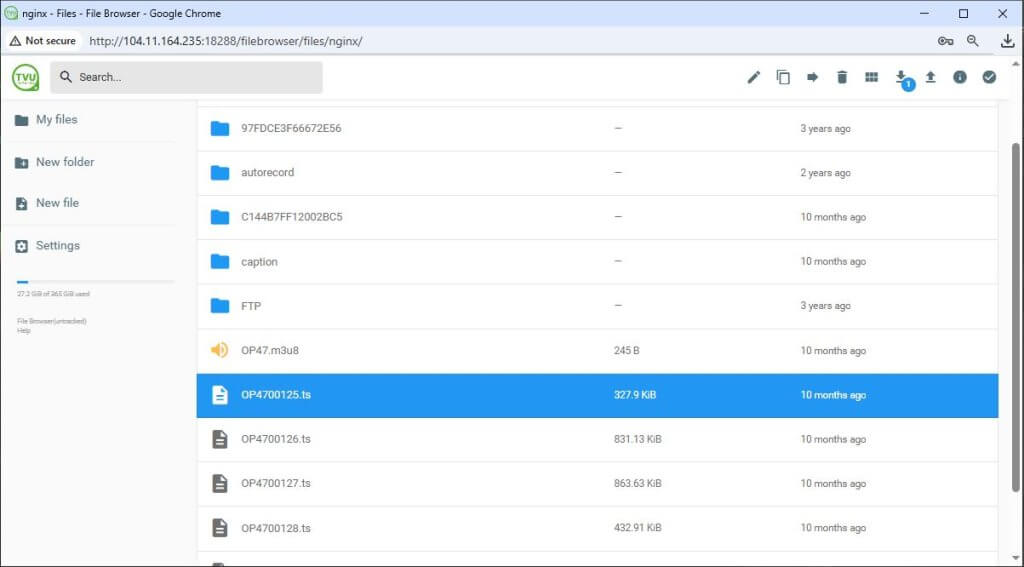
Task: Click the Help link in sidebar
Action: tap(24, 331)
